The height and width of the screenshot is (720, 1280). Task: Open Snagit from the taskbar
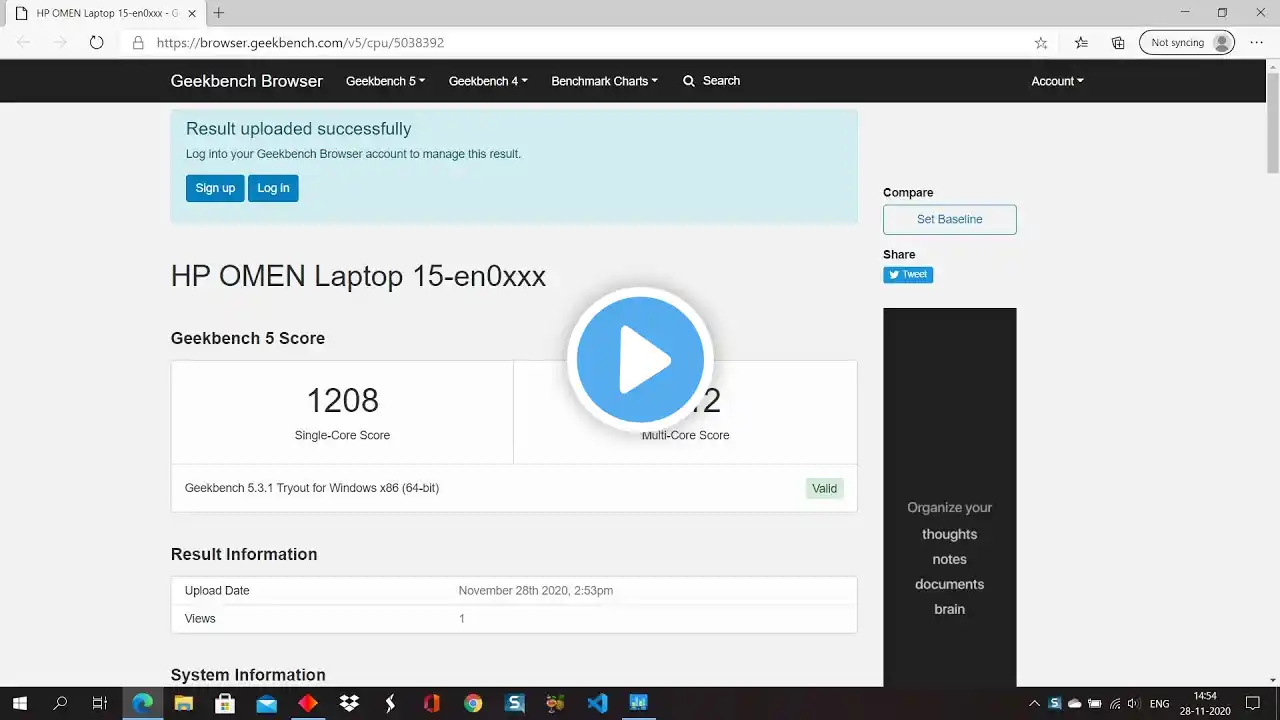click(x=515, y=703)
